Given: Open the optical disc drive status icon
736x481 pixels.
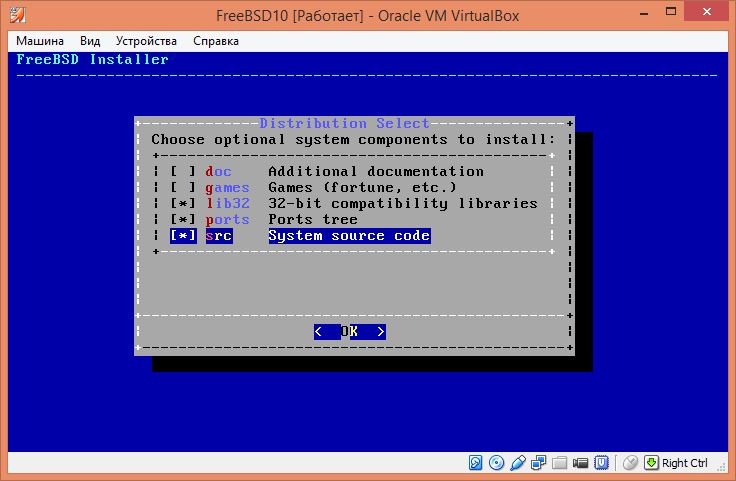Looking at the screenshot, I should 497,463.
